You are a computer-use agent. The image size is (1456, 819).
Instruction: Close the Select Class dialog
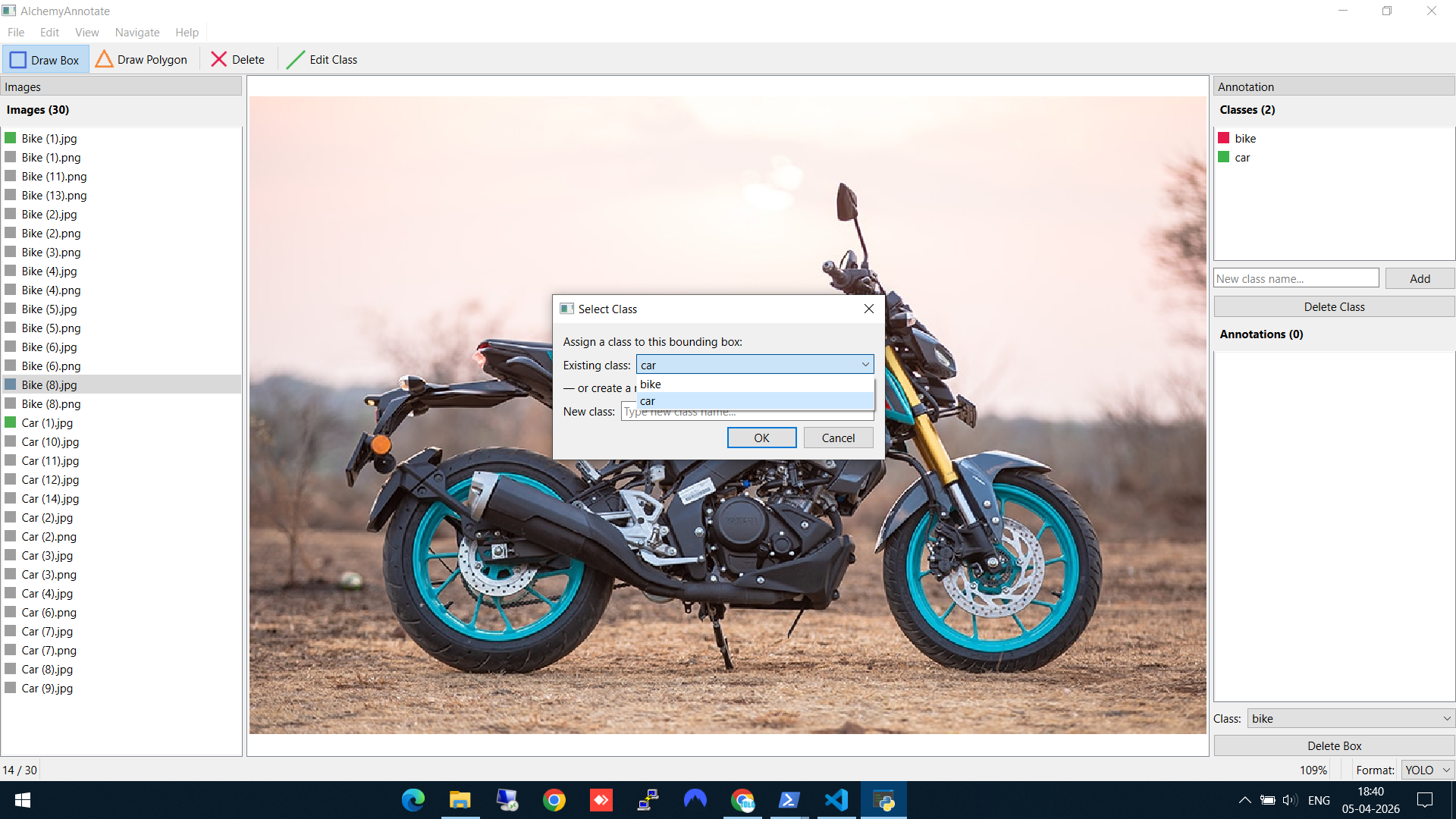(x=869, y=309)
